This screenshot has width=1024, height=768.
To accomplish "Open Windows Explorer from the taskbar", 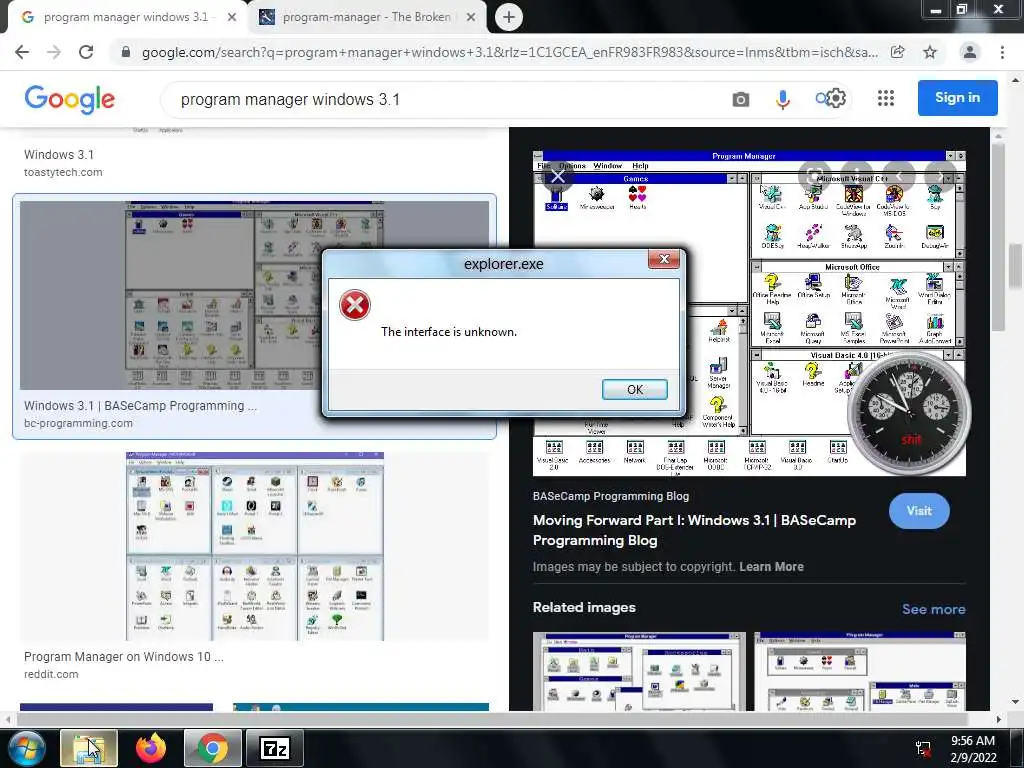I will tap(89, 748).
